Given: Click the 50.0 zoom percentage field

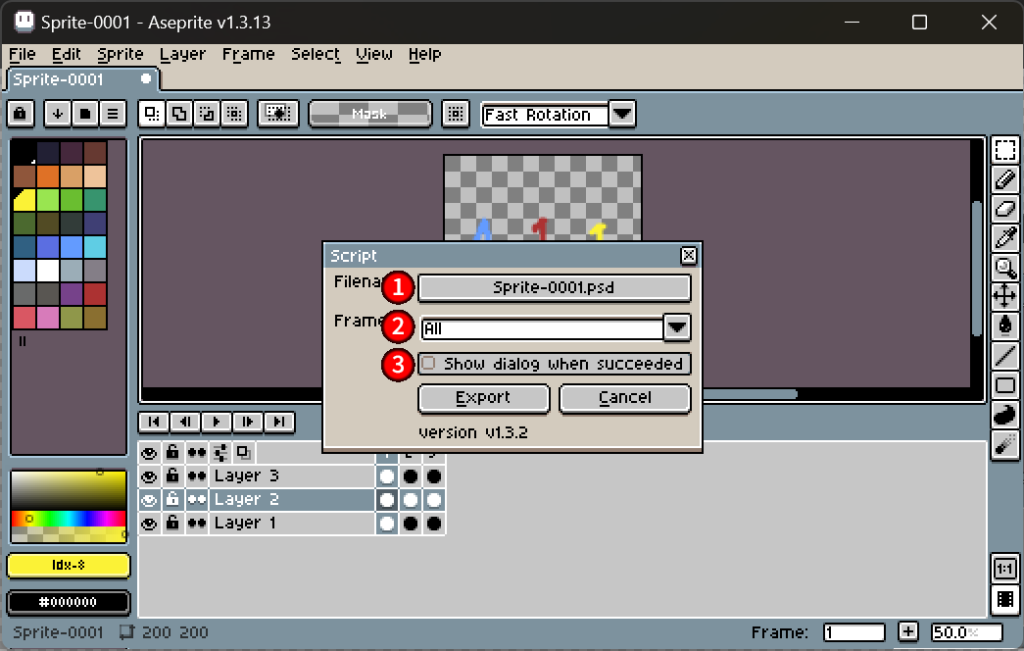Looking at the screenshot, I should point(967,632).
